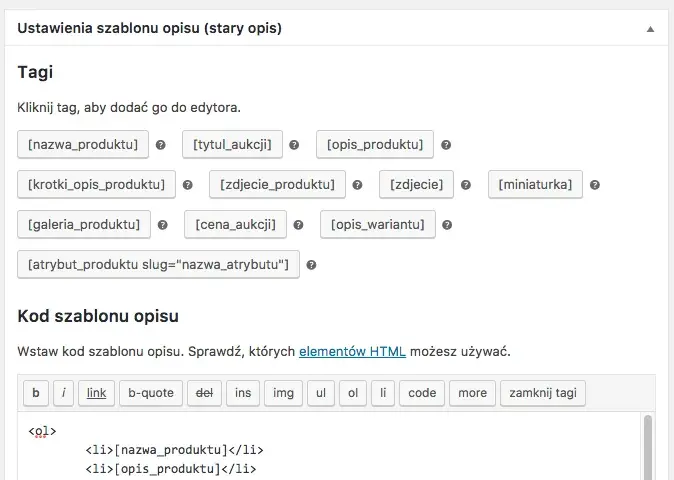Click help icon beside [galeria_produktu] tag
674x480 pixels.
point(162,225)
